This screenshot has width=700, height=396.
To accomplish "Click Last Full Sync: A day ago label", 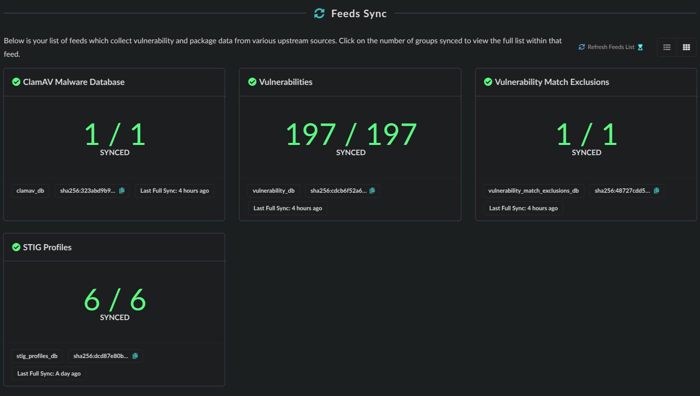I will (x=49, y=373).
